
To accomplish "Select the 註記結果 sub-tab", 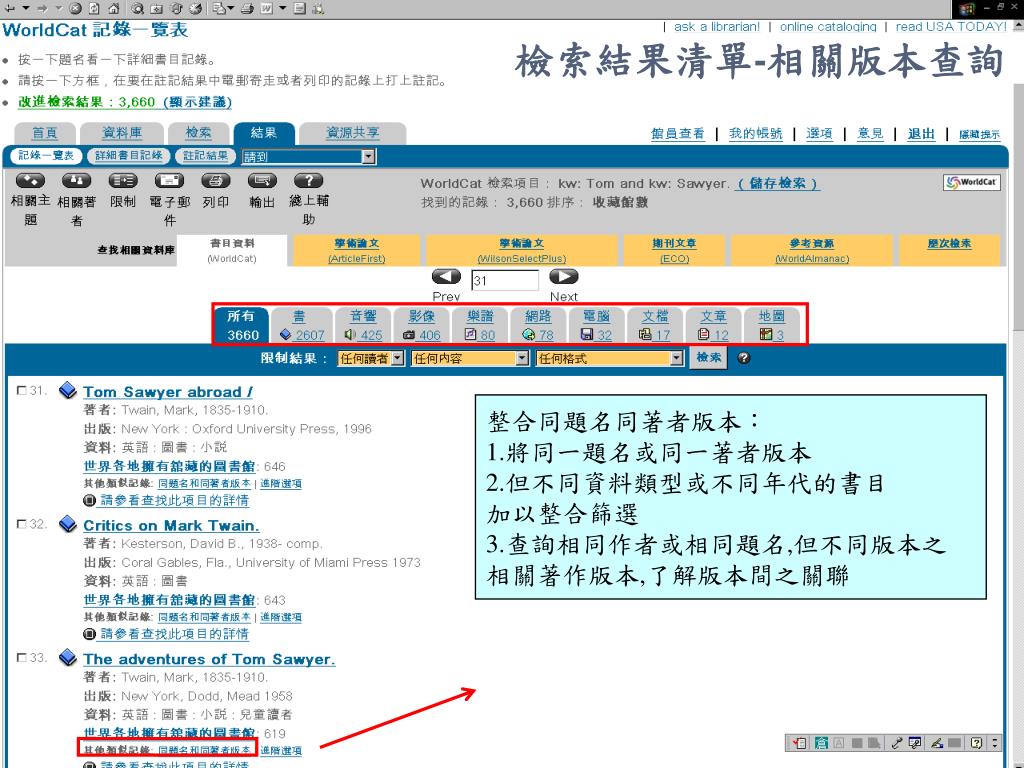I will 205,155.
